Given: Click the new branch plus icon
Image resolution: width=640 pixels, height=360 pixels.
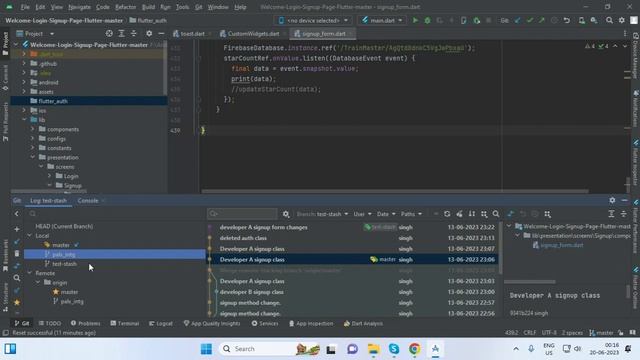Looking at the screenshot, I should [17, 229].
